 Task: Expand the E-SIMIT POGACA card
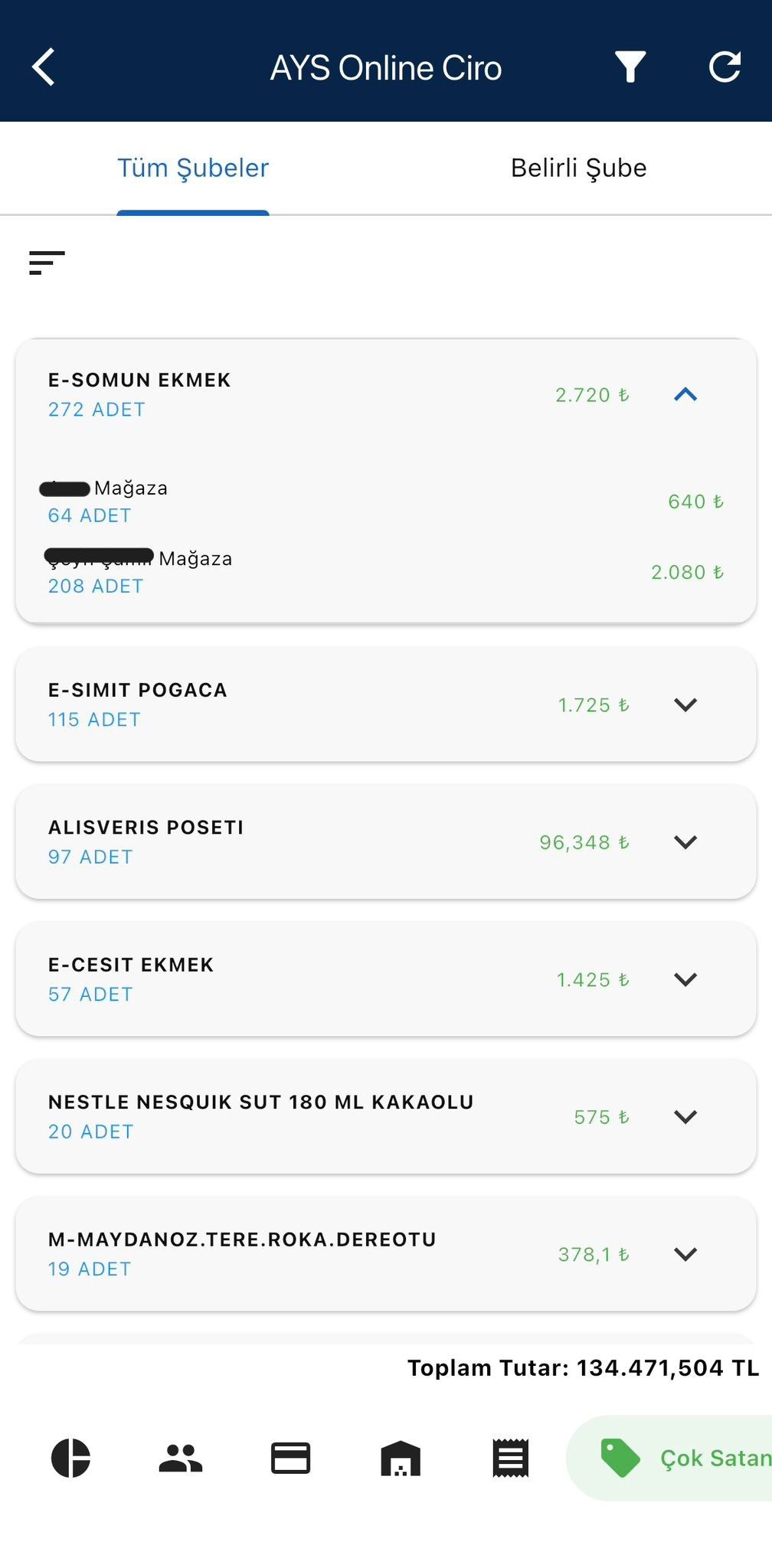tap(685, 704)
